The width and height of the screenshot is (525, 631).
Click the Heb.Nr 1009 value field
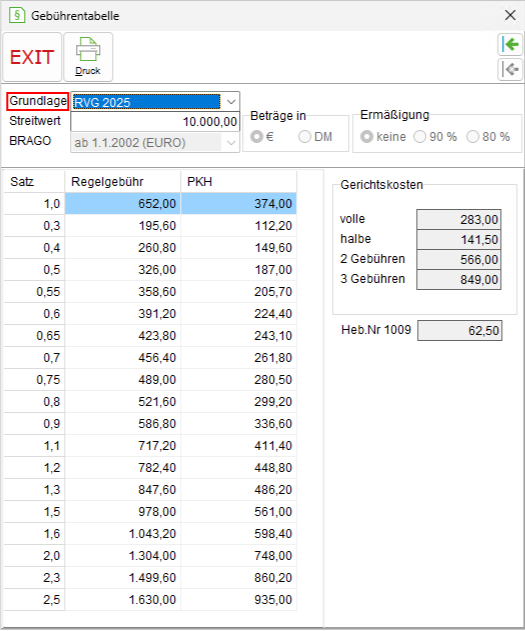point(460,331)
